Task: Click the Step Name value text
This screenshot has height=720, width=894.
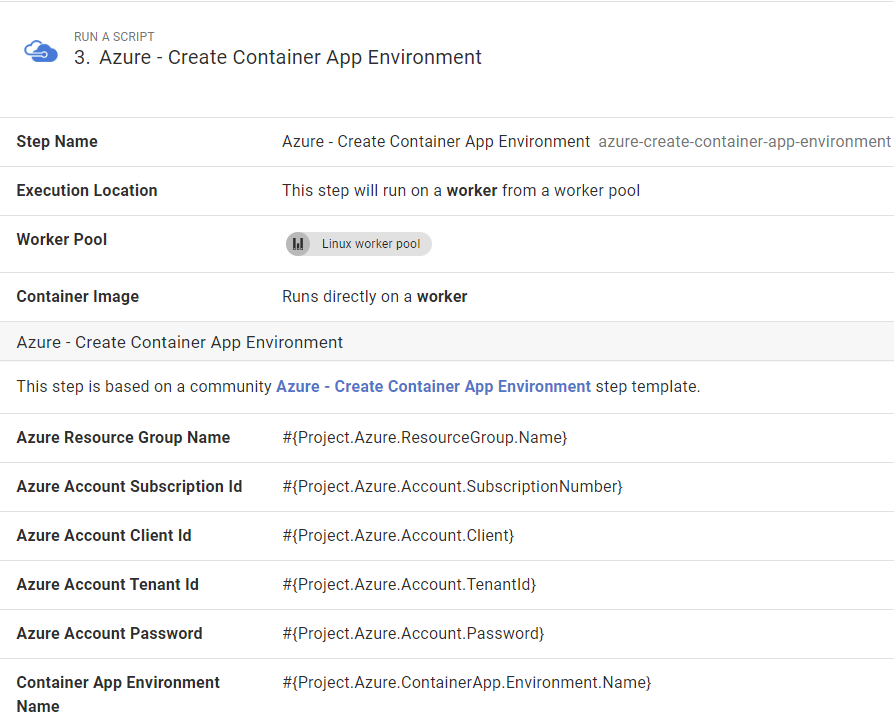Action: (436, 141)
